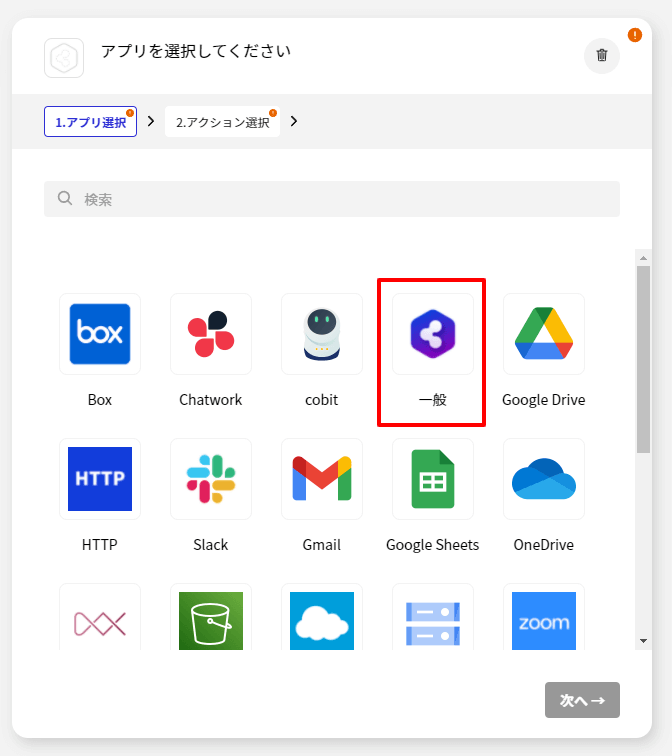
Task: Click the chevron after 1.アプリ選択
Action: 151,121
